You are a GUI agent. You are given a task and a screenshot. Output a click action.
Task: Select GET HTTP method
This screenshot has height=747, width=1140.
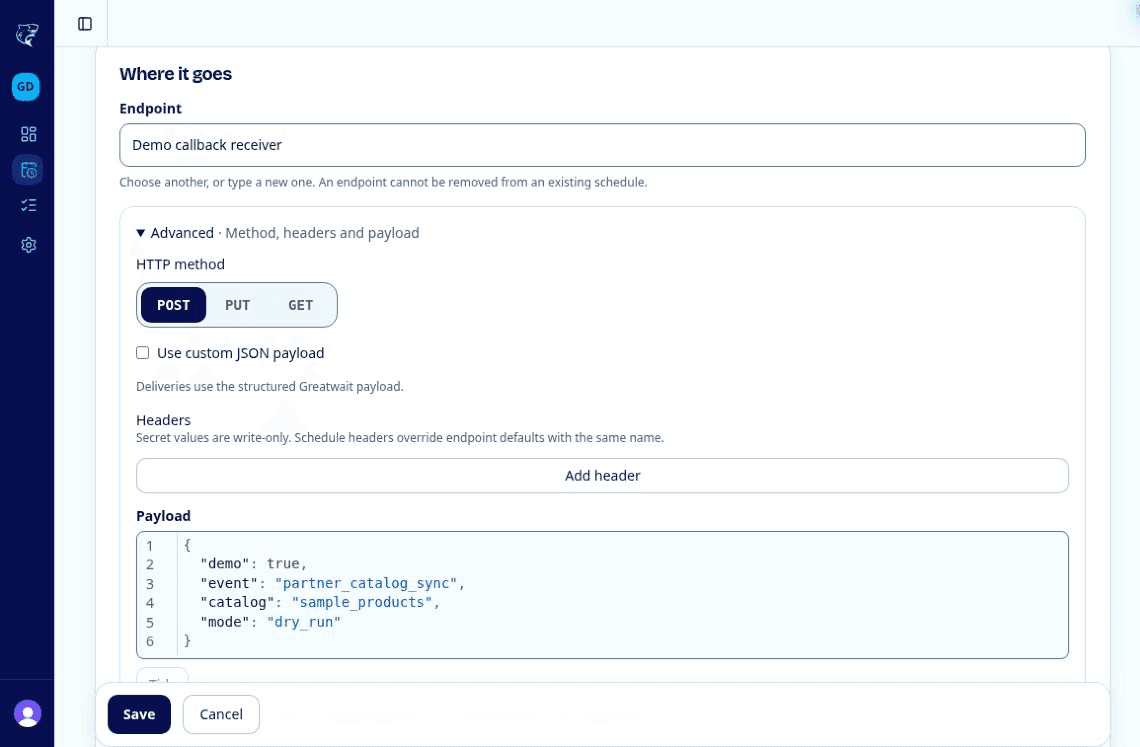301,305
